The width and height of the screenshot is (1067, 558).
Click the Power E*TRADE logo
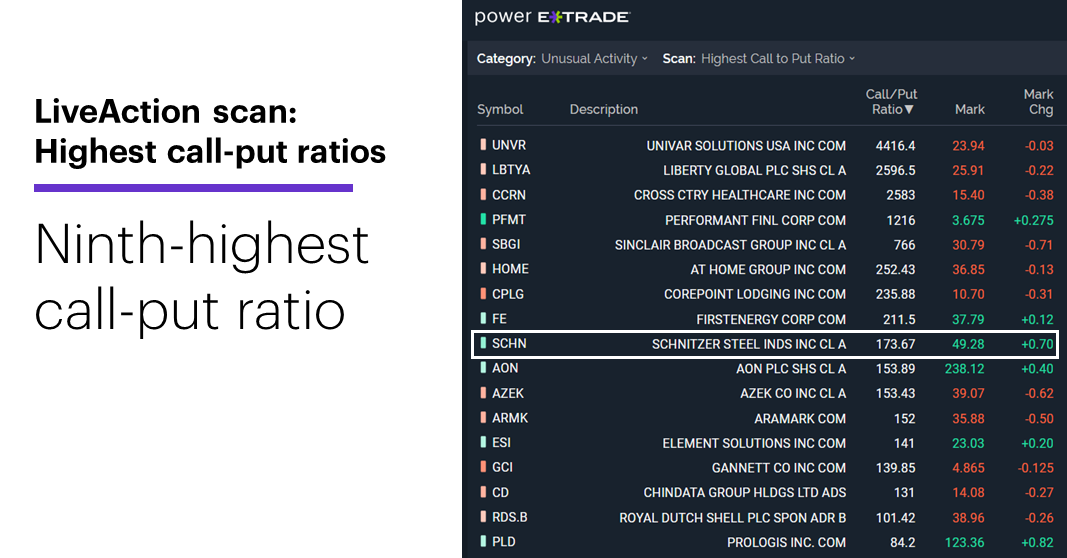coord(553,17)
